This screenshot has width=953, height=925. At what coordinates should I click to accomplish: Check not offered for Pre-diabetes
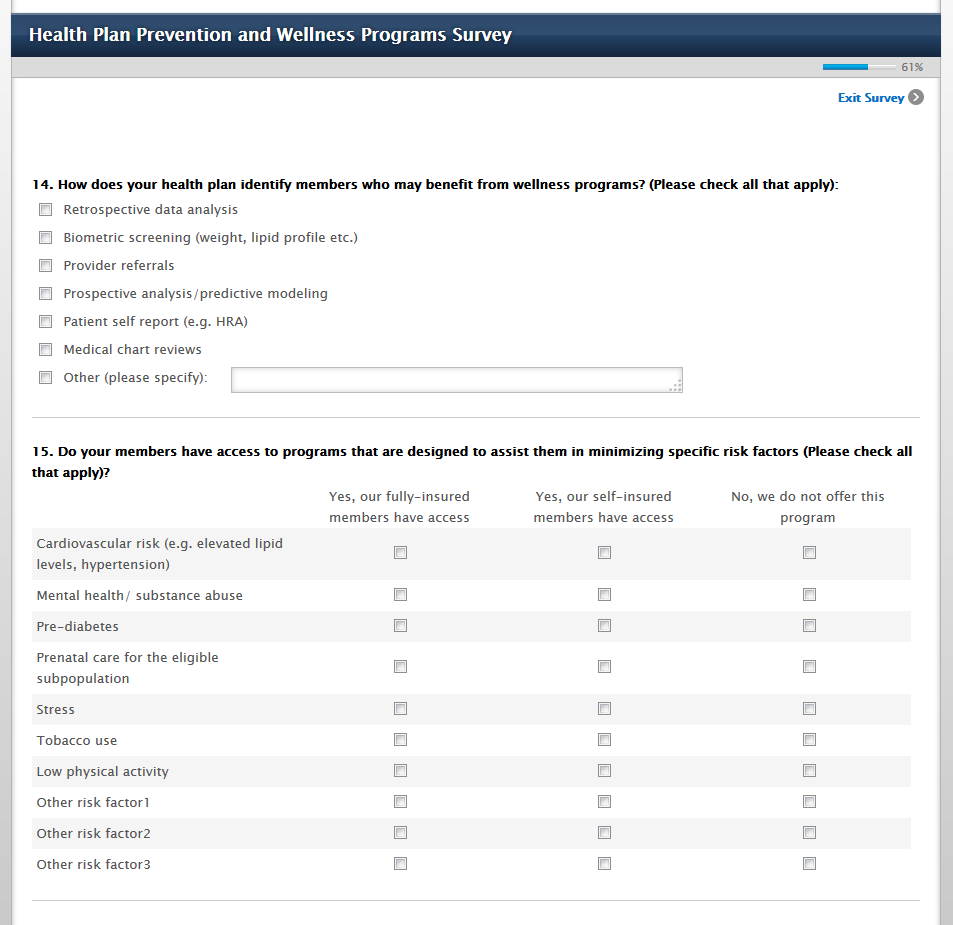(810, 626)
